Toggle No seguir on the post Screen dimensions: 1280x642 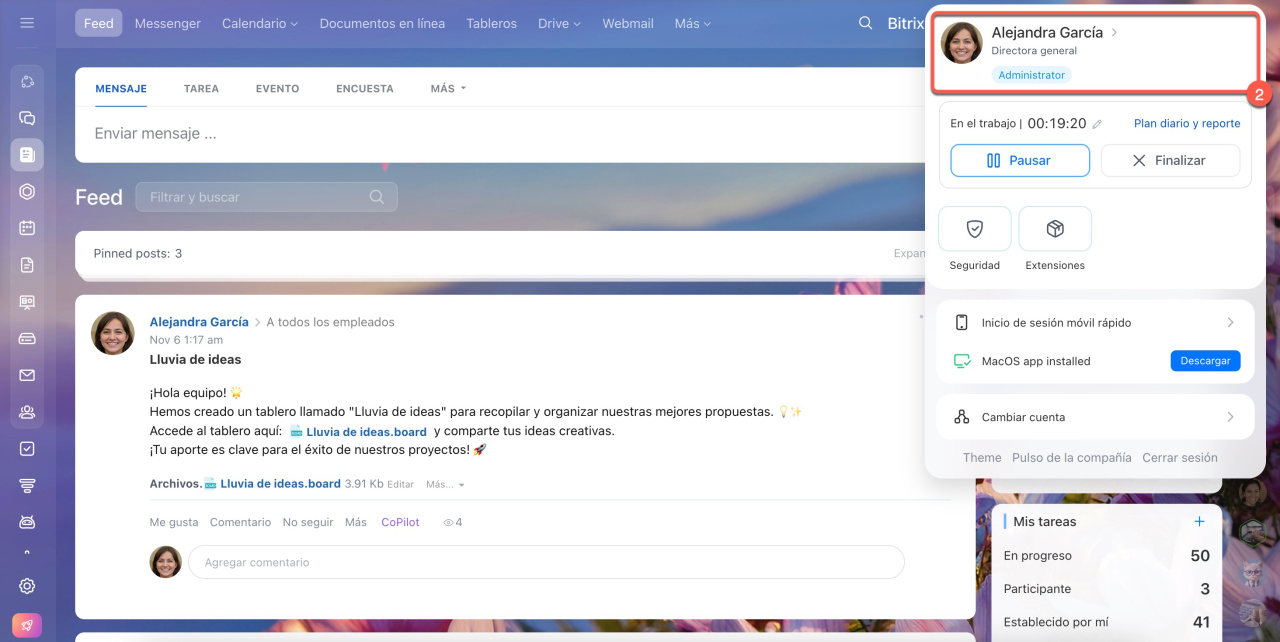pos(308,522)
